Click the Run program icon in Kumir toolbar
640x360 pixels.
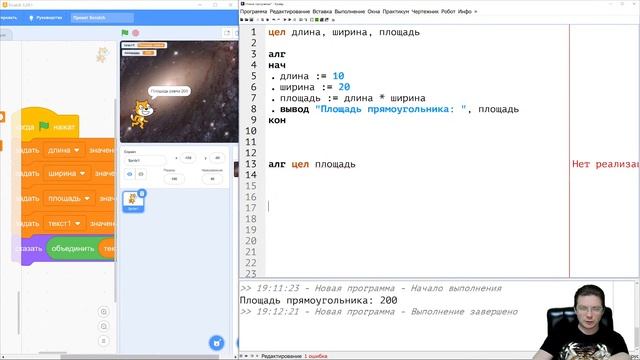coord(285,20)
